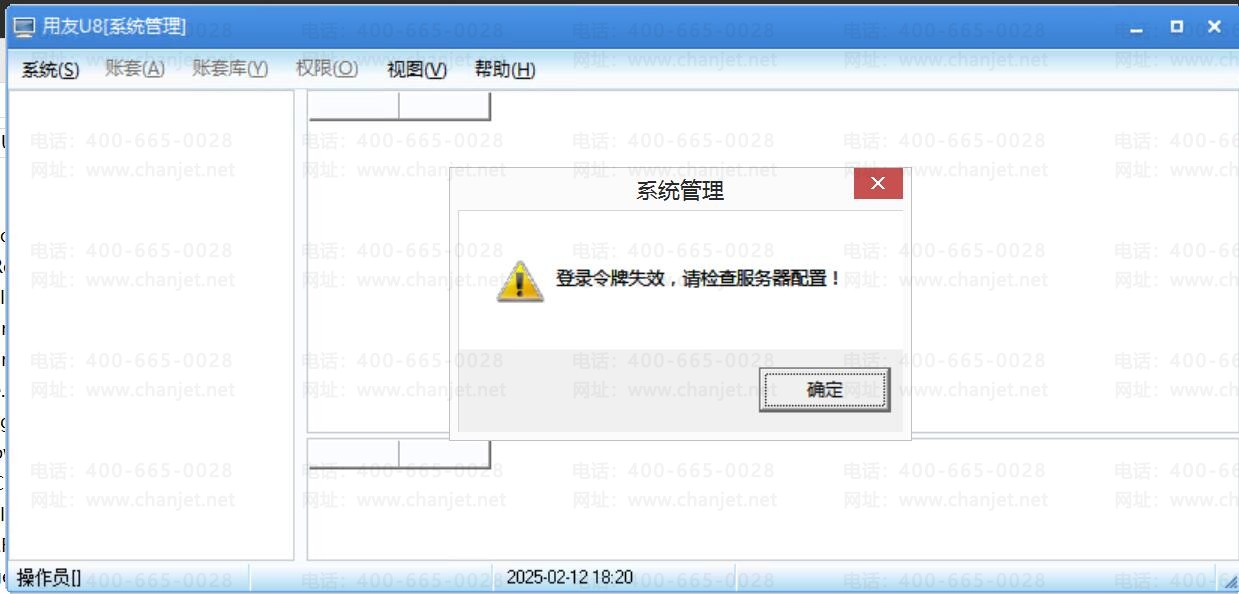
Task: Open the 系统(S) menu
Action: point(50,70)
